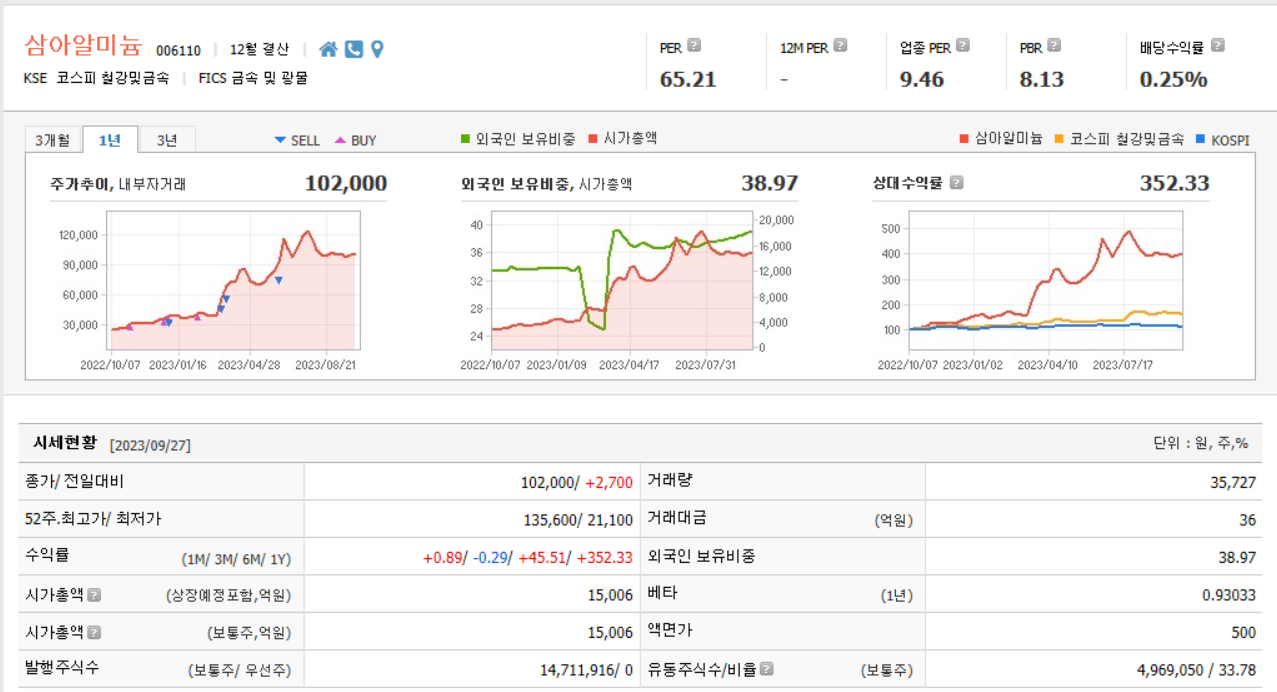Click the 거래량 value 35,727
The image size is (1277, 692).
click(1233, 482)
